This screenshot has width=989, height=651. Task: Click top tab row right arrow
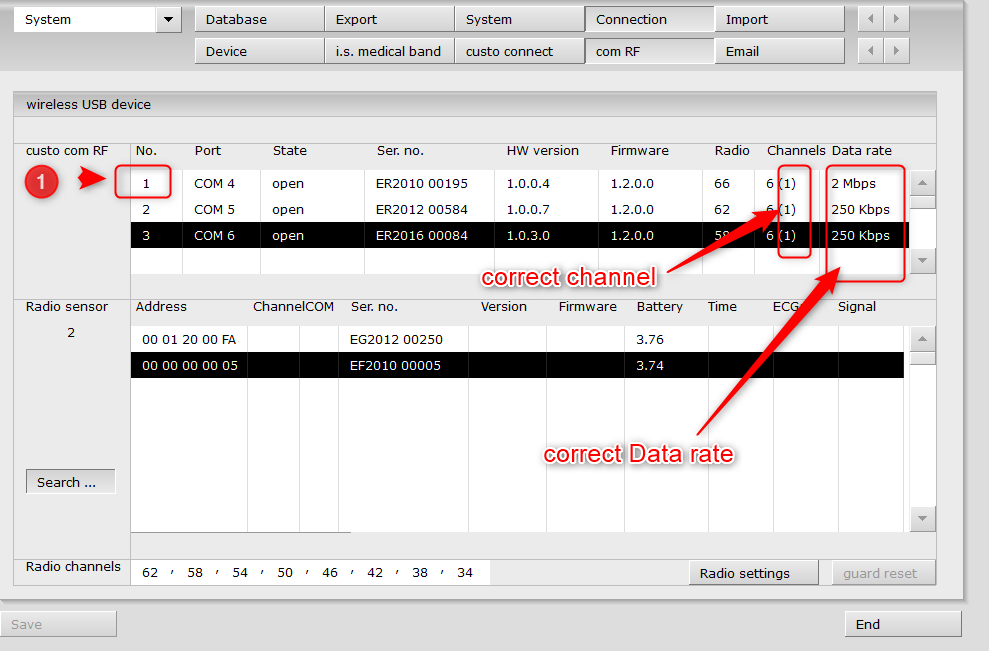pyautogui.click(x=897, y=19)
